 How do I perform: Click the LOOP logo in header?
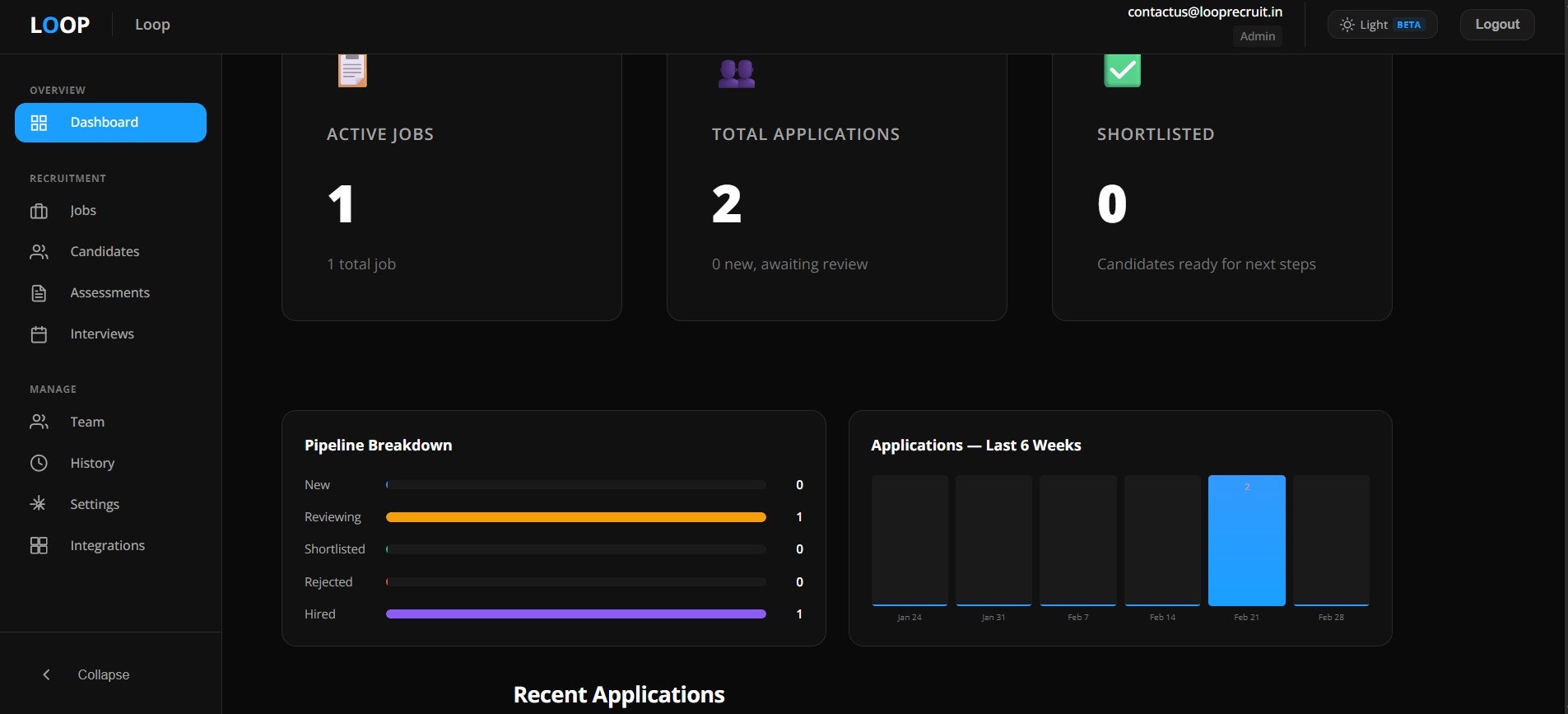(59, 25)
